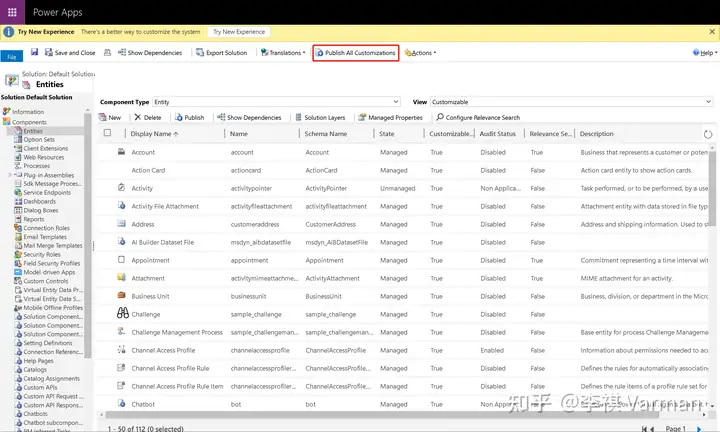
Task: Click Solution Layers
Action: click(320, 118)
